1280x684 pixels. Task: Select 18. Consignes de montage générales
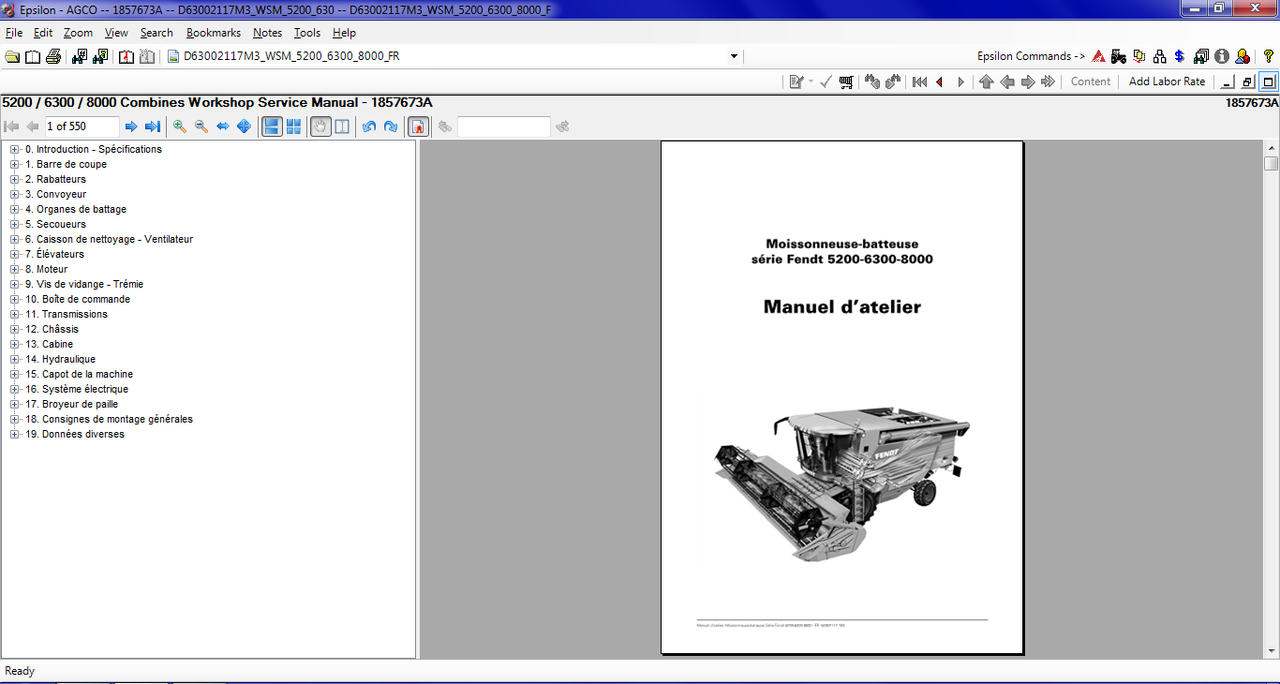(x=109, y=420)
